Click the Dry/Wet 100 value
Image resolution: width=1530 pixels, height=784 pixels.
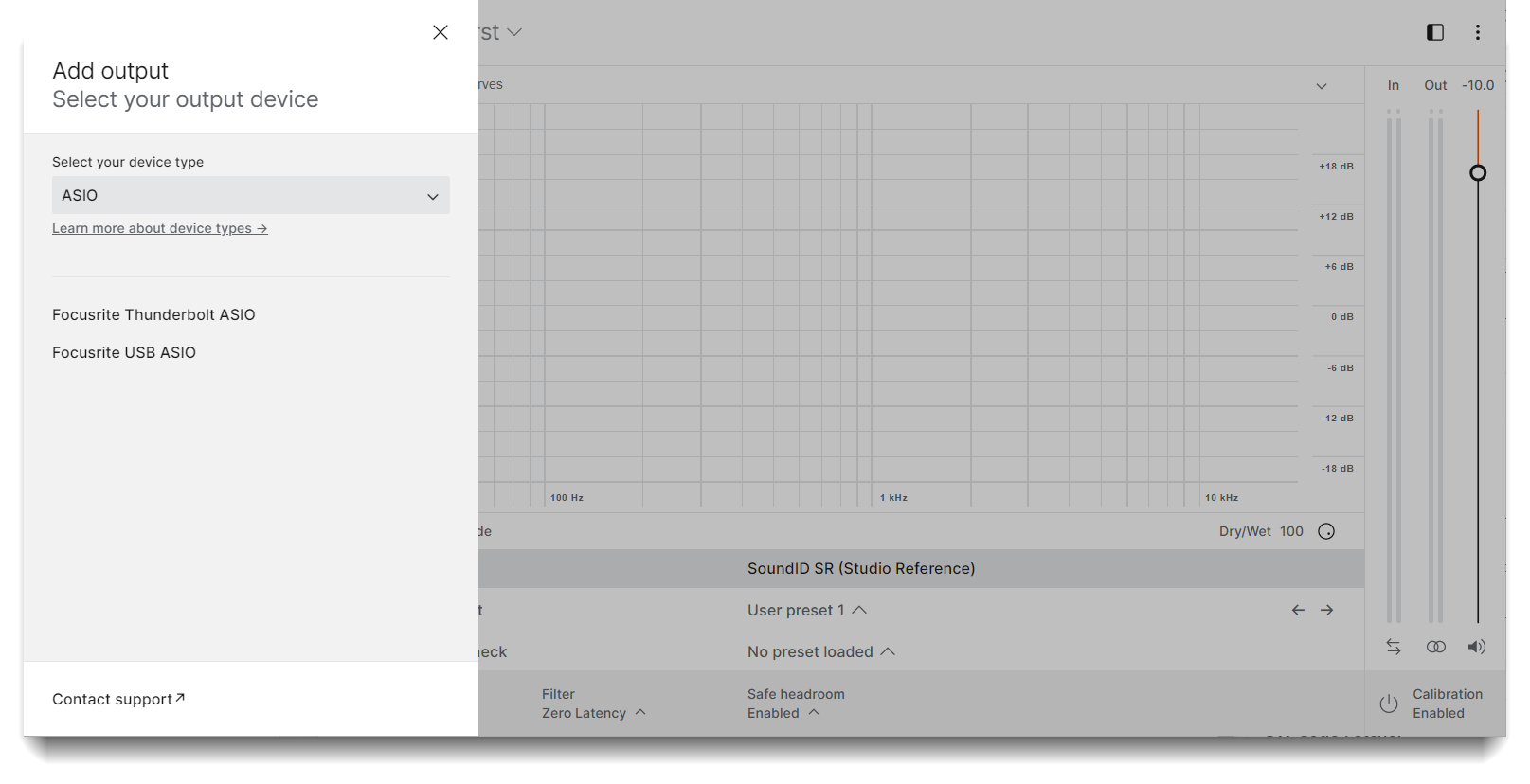click(1291, 531)
